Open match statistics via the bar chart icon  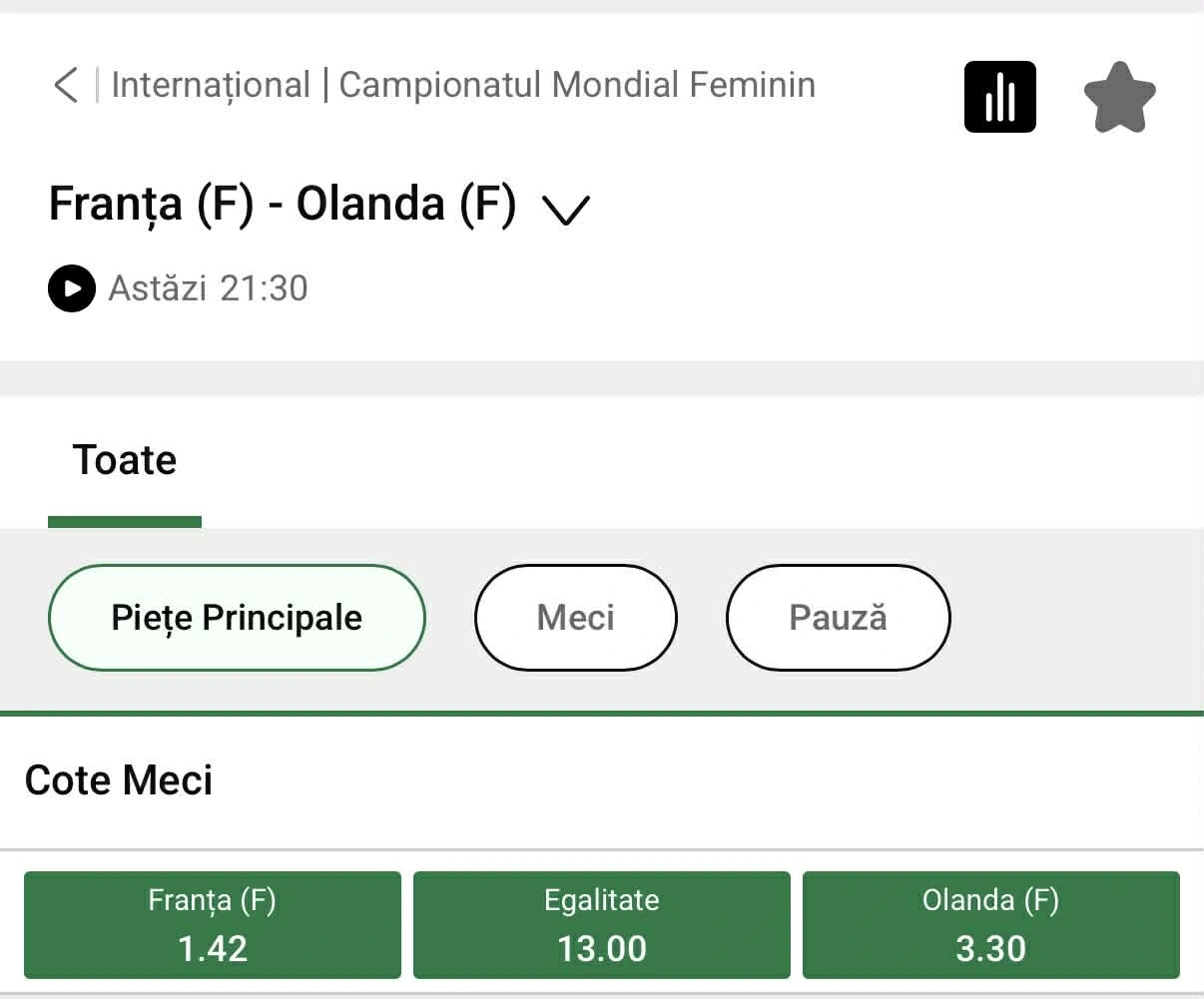[999, 96]
